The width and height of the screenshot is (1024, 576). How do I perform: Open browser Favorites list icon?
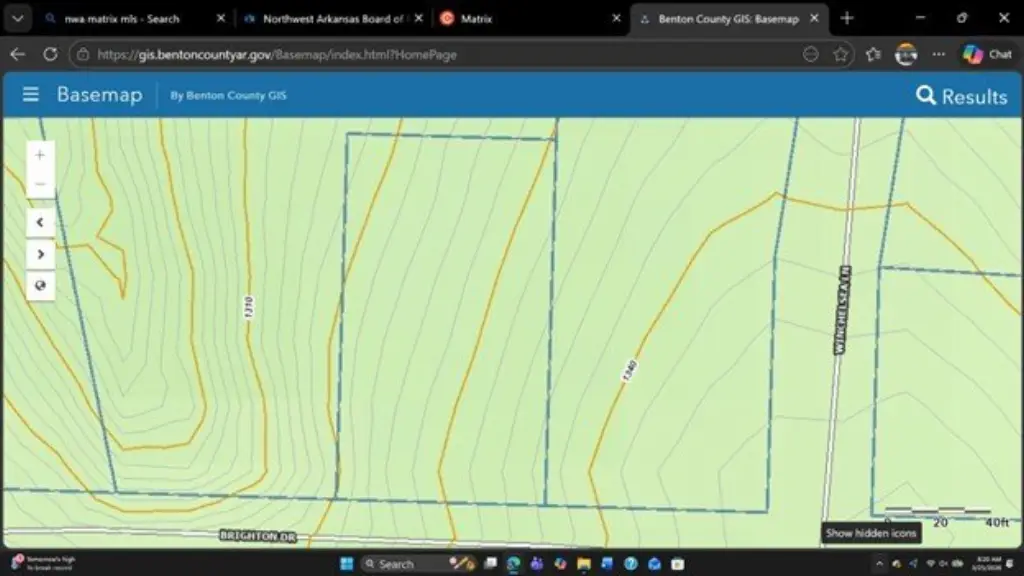point(872,54)
